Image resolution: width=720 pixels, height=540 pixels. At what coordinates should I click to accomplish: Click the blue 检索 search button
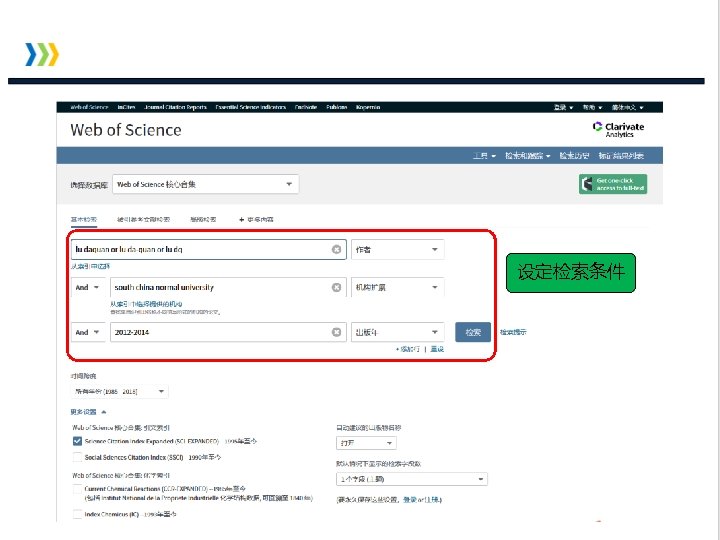pos(473,332)
